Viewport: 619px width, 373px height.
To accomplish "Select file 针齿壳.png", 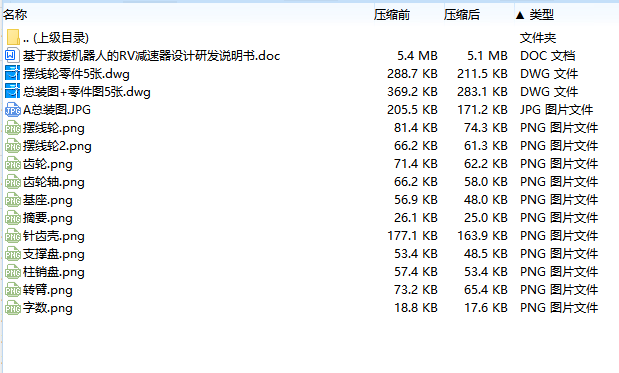I will 54,236.
